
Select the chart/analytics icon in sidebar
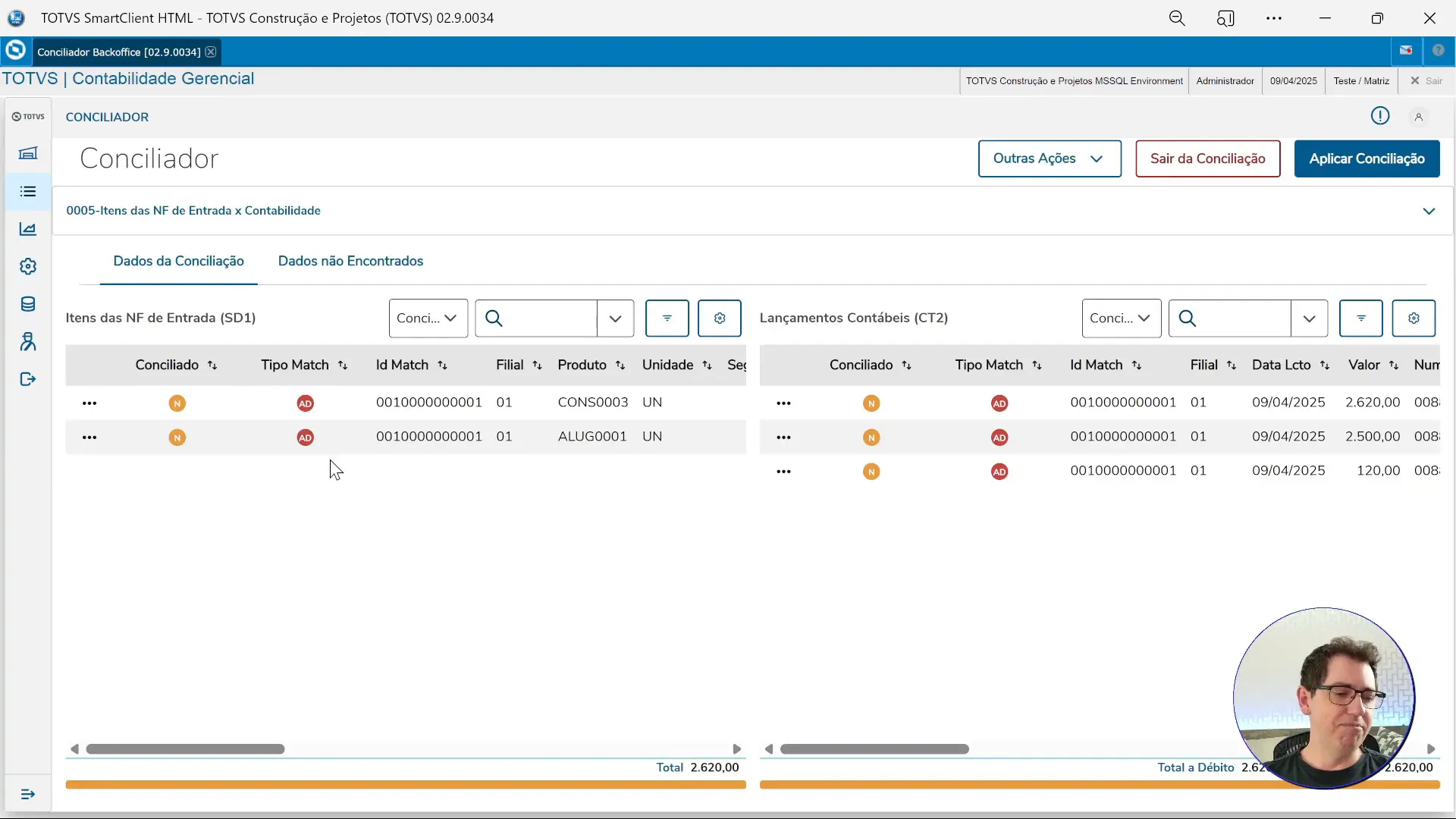pos(27,229)
